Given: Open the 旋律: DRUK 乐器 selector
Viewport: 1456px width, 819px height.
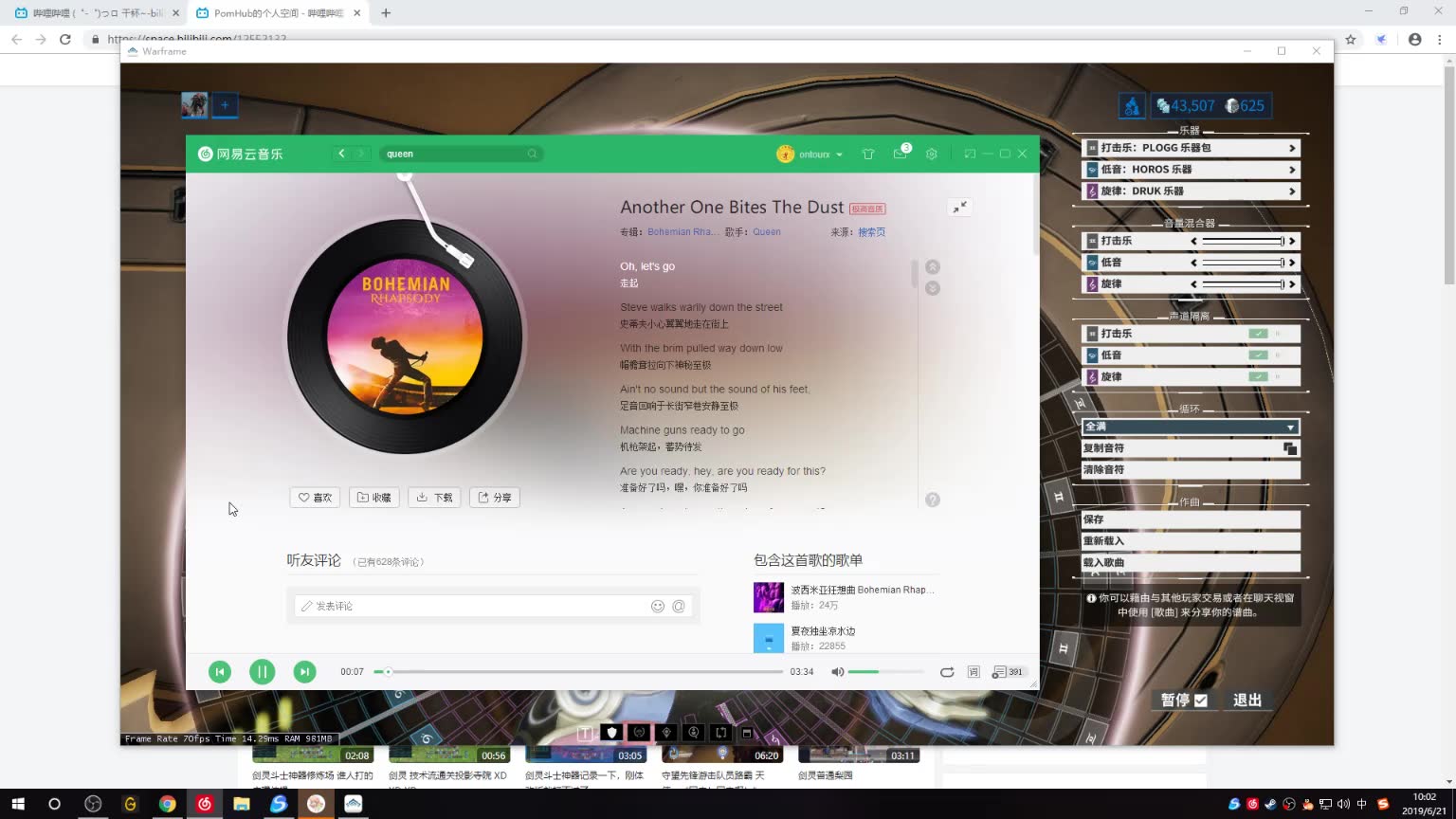Looking at the screenshot, I should point(1191,191).
